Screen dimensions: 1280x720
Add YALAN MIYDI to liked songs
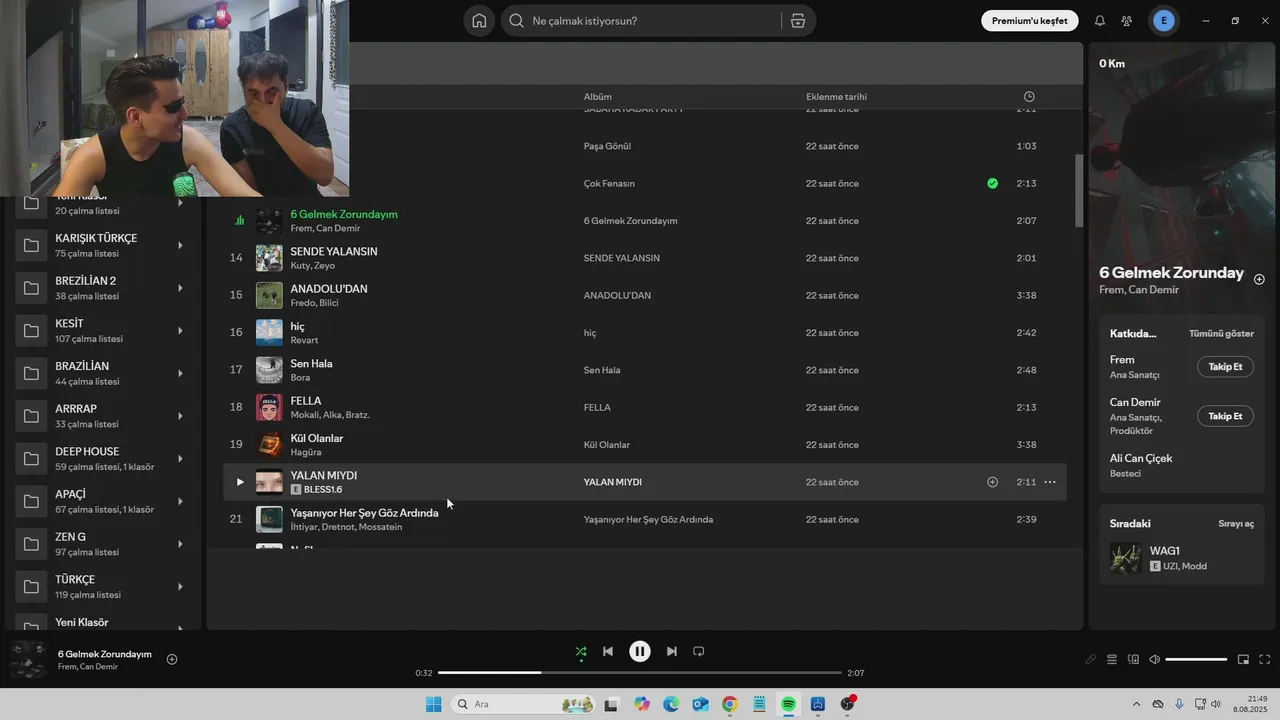992,482
